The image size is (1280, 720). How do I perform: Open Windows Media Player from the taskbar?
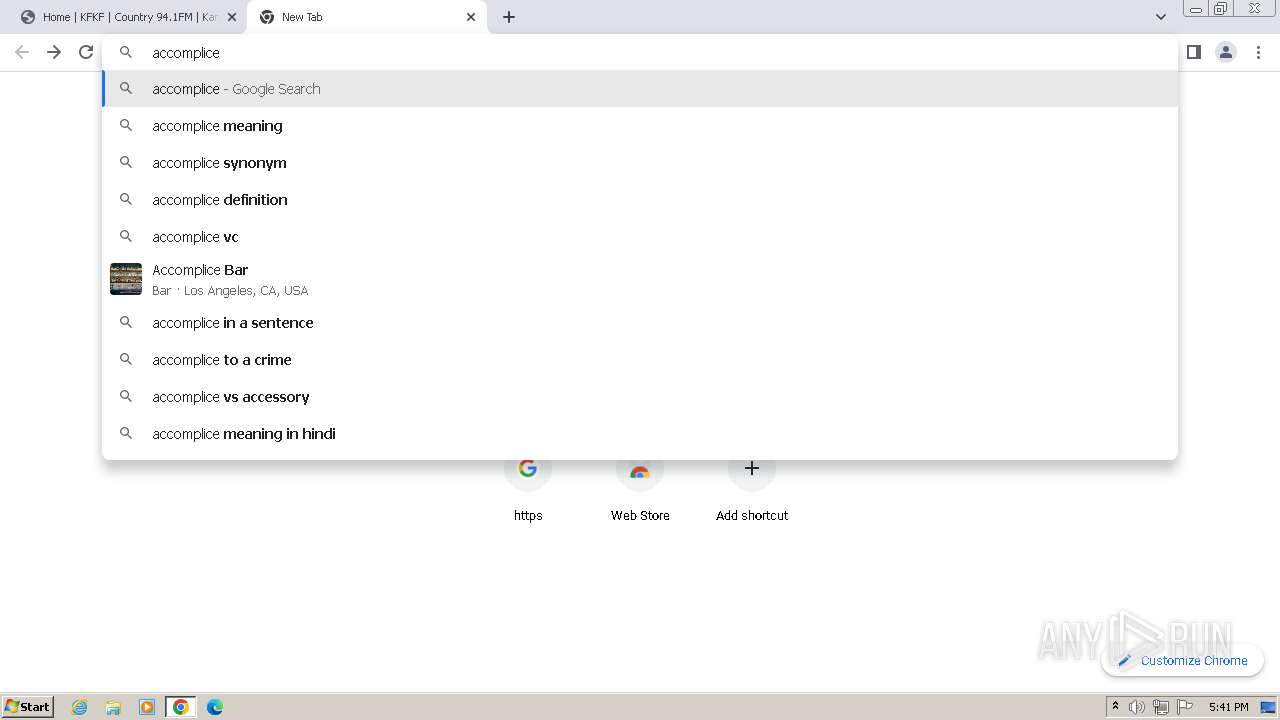point(147,707)
